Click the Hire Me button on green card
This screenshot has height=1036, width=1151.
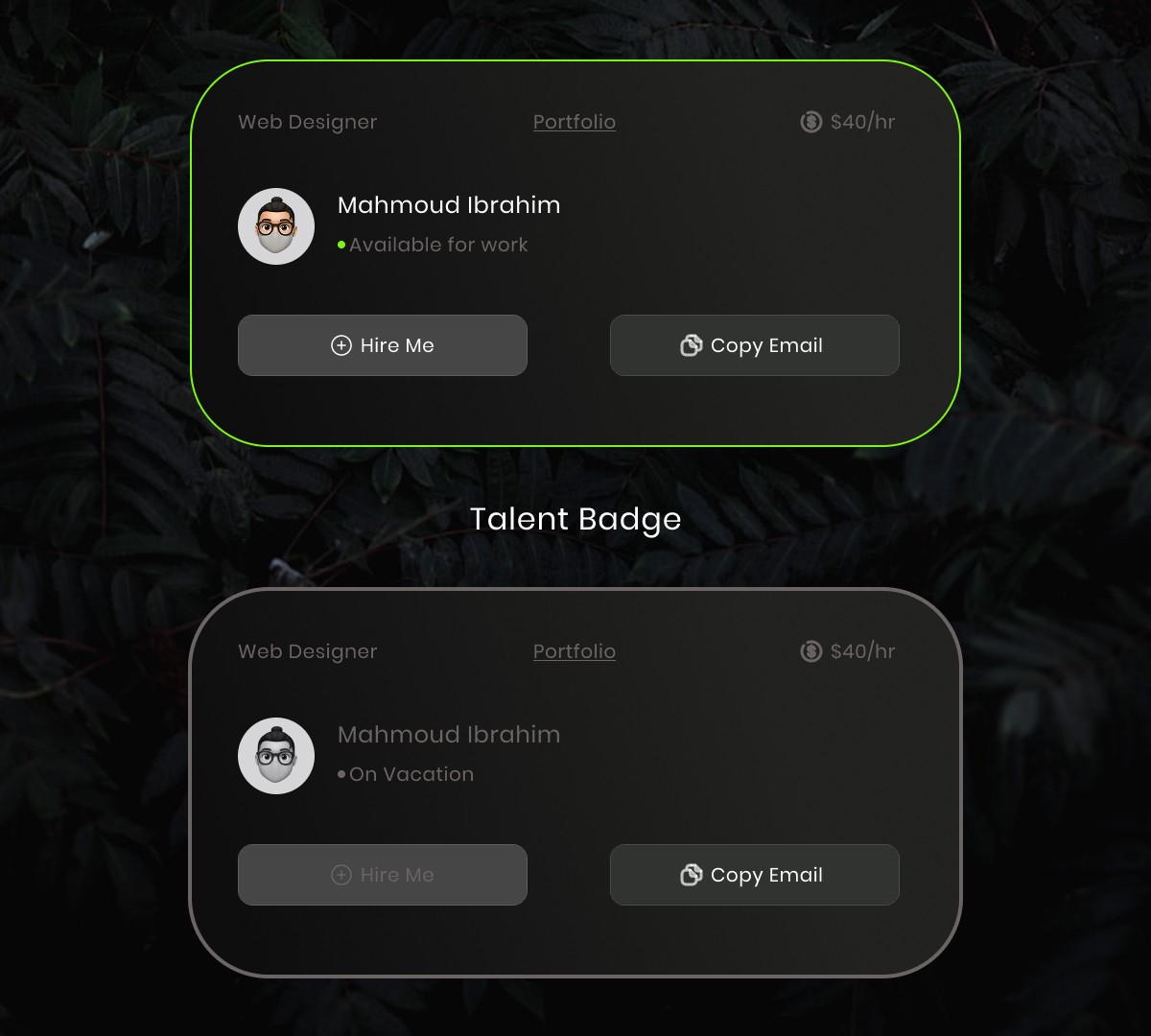(x=383, y=345)
